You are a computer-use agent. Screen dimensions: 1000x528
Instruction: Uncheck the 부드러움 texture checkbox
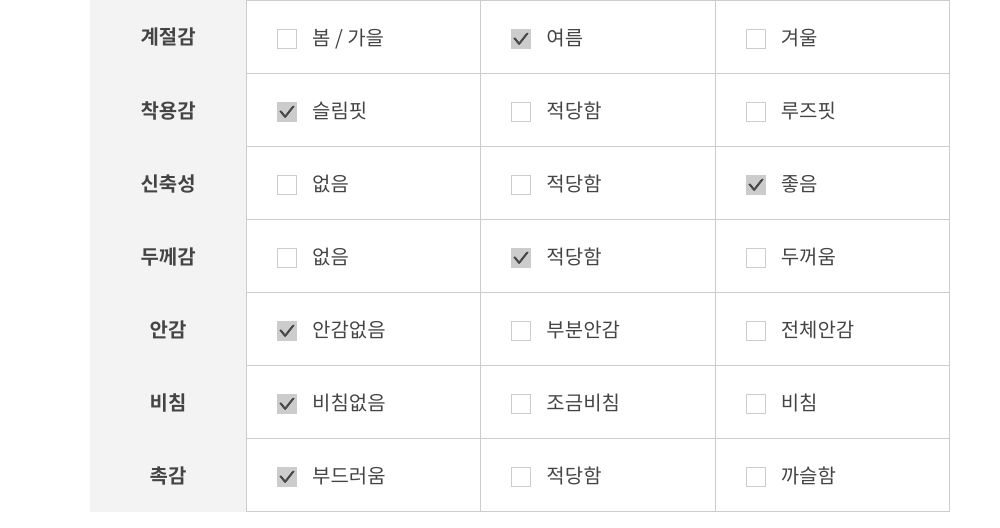pyautogui.click(x=287, y=477)
